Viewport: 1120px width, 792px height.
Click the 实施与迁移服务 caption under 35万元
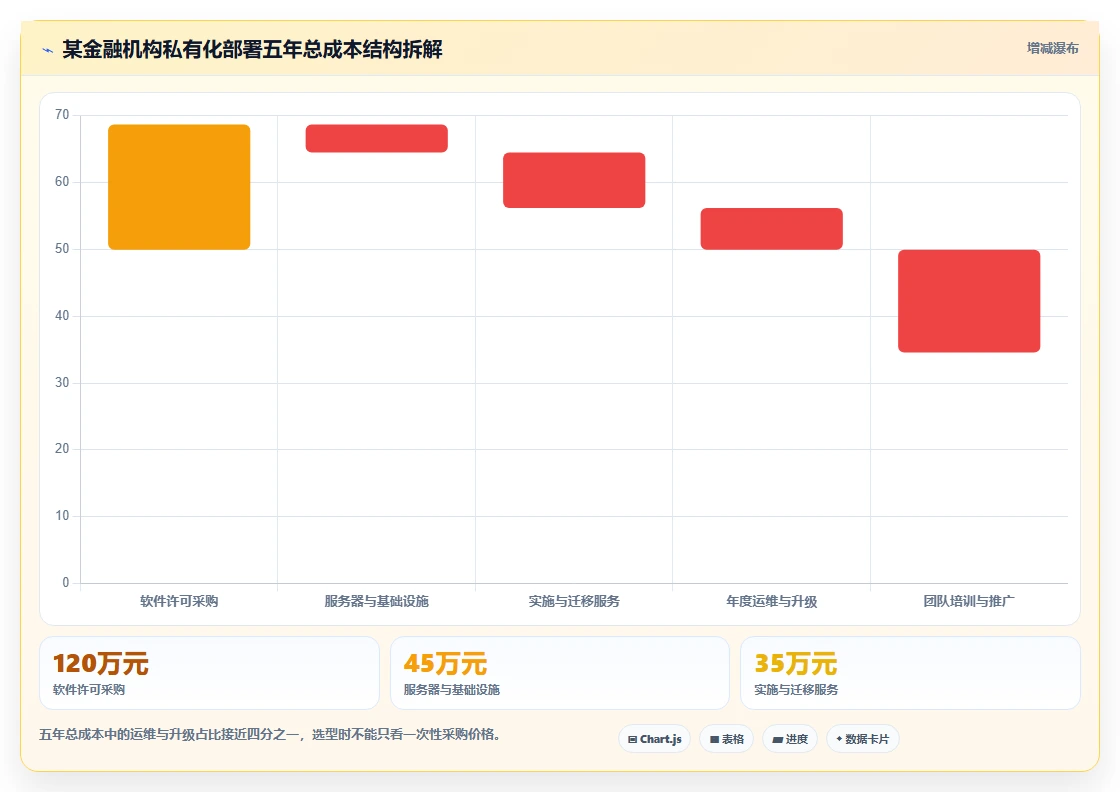[796, 690]
